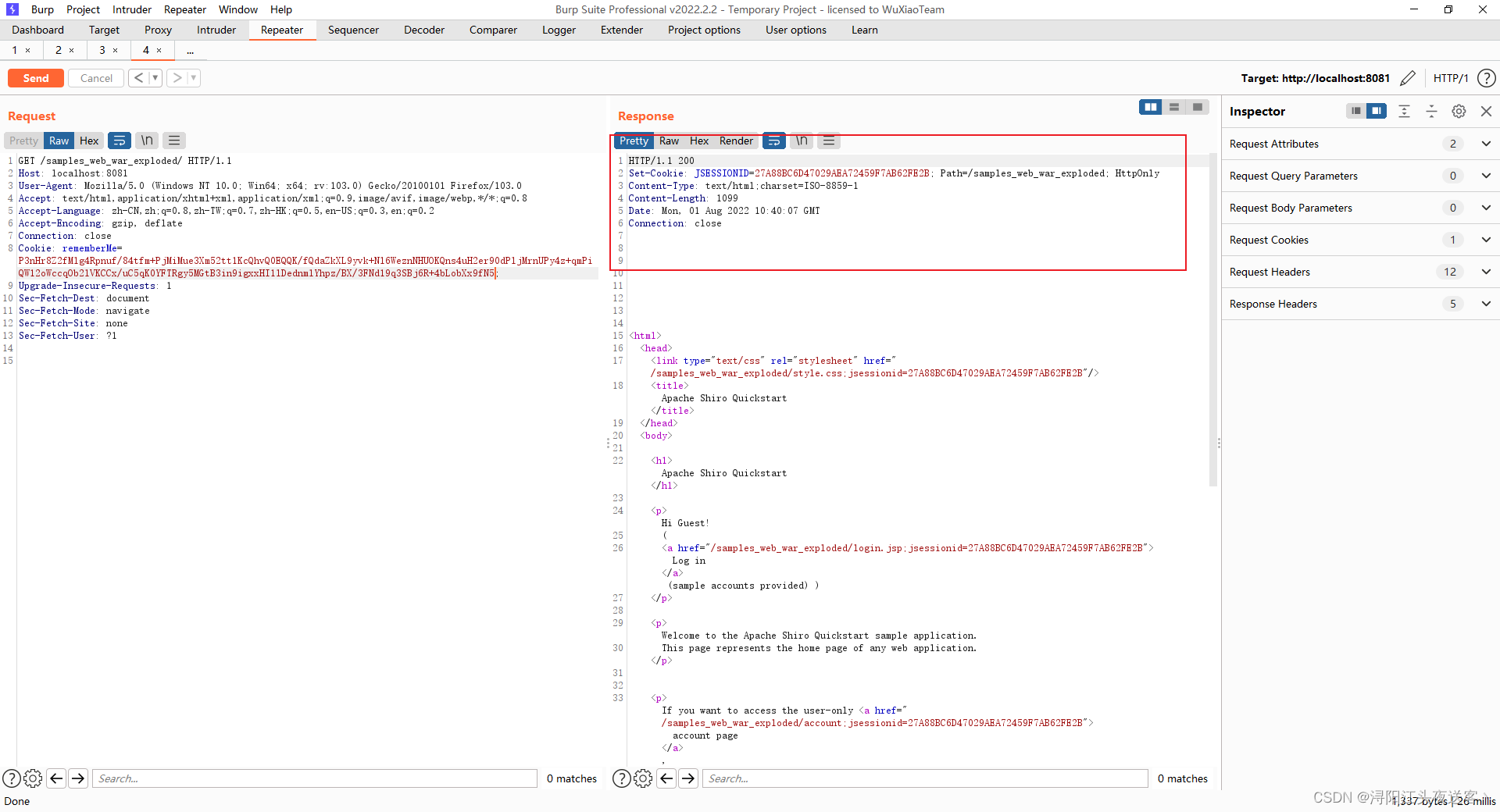Jump to next Request search match

[78, 778]
